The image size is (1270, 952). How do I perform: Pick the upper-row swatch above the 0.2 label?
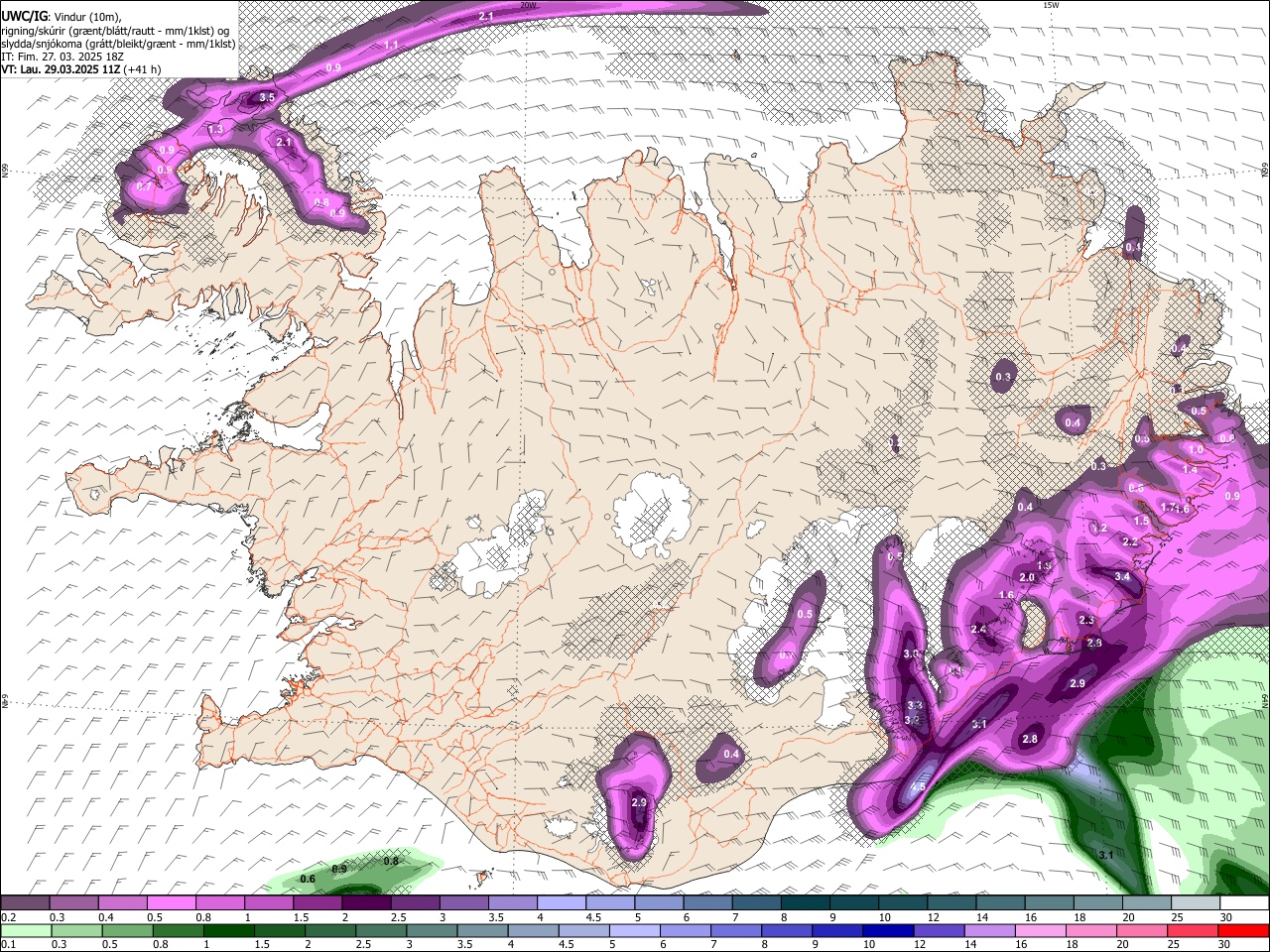(25, 903)
